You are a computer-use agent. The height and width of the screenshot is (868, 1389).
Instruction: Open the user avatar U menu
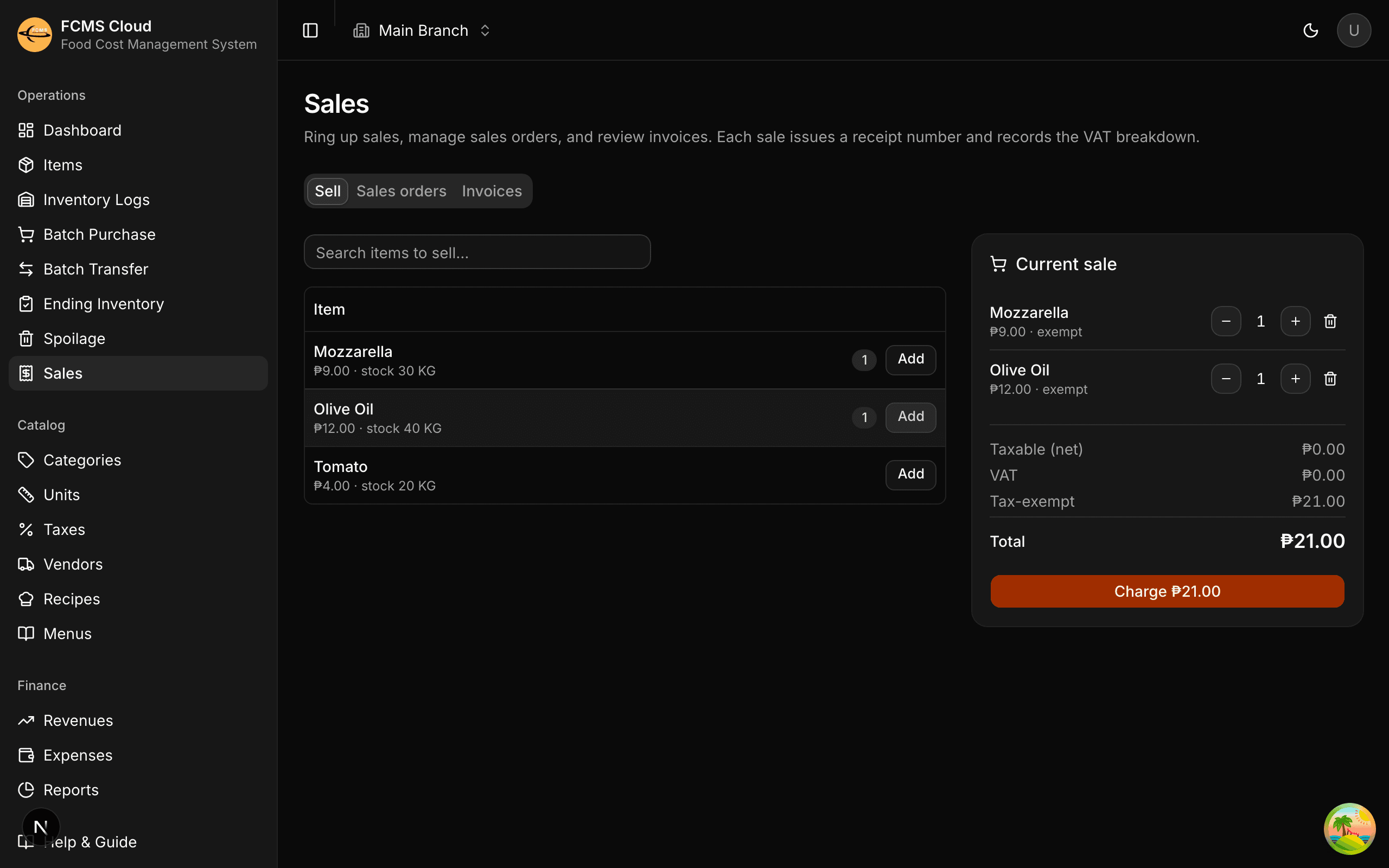point(1353,30)
